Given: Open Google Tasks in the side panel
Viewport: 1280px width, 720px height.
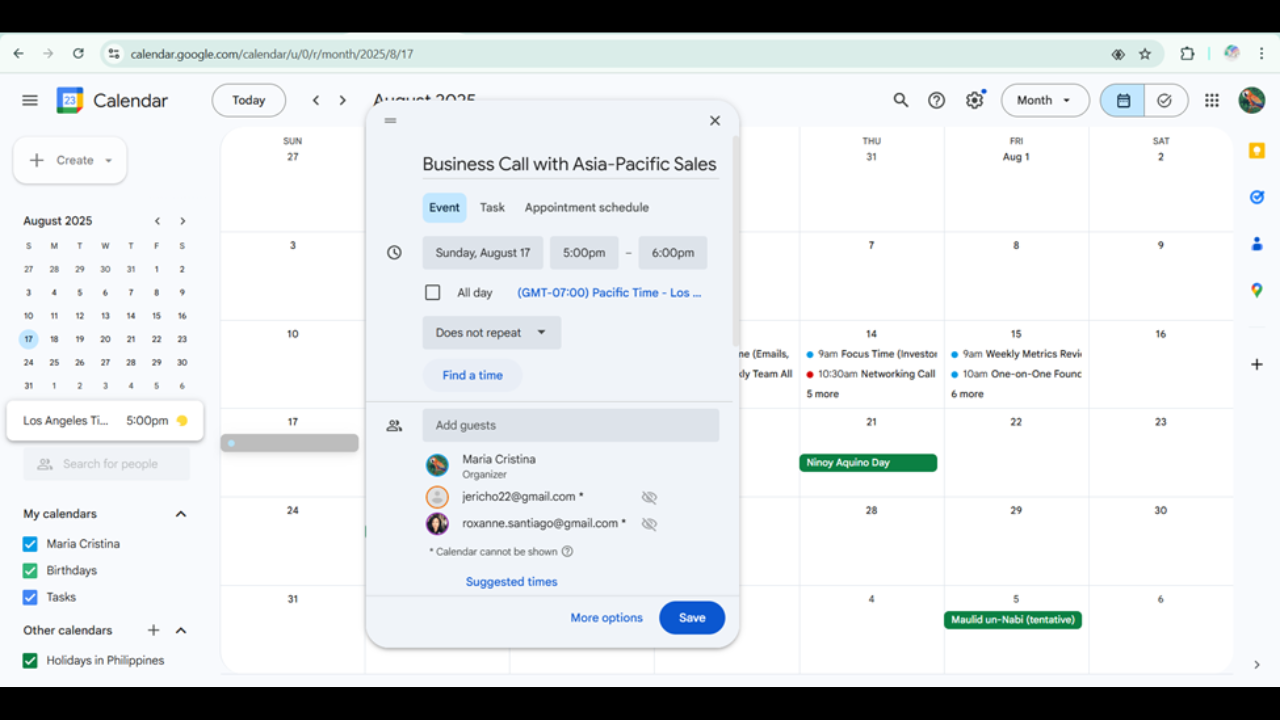Looking at the screenshot, I should coord(1257,197).
